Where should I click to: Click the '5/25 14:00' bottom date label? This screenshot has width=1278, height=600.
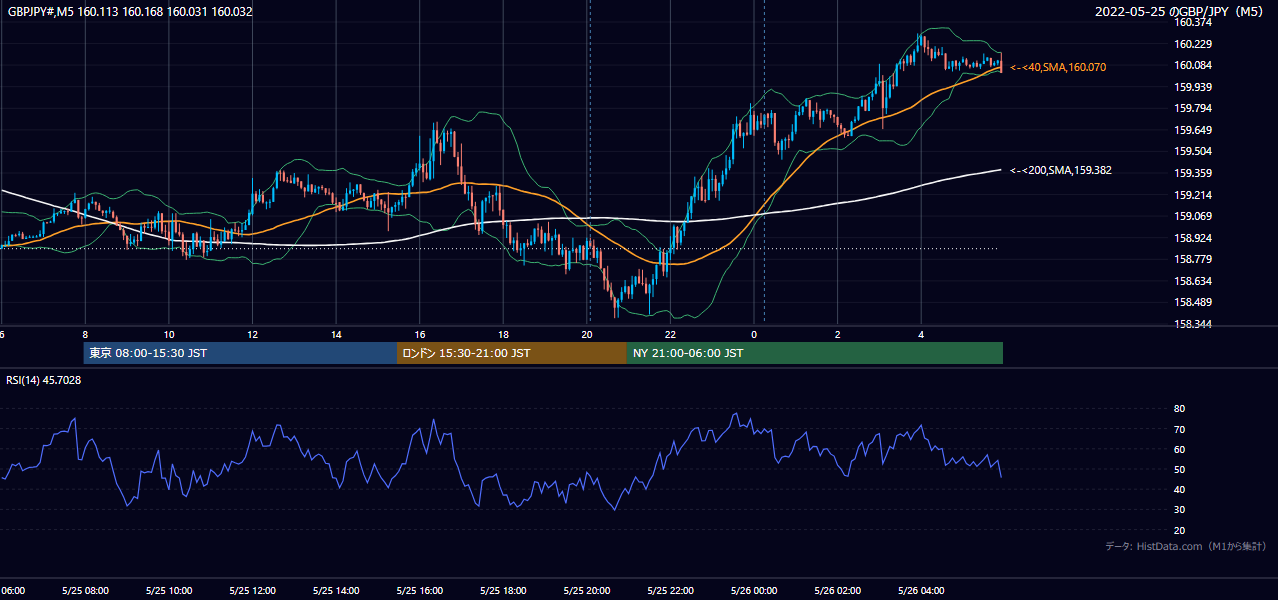point(335,591)
